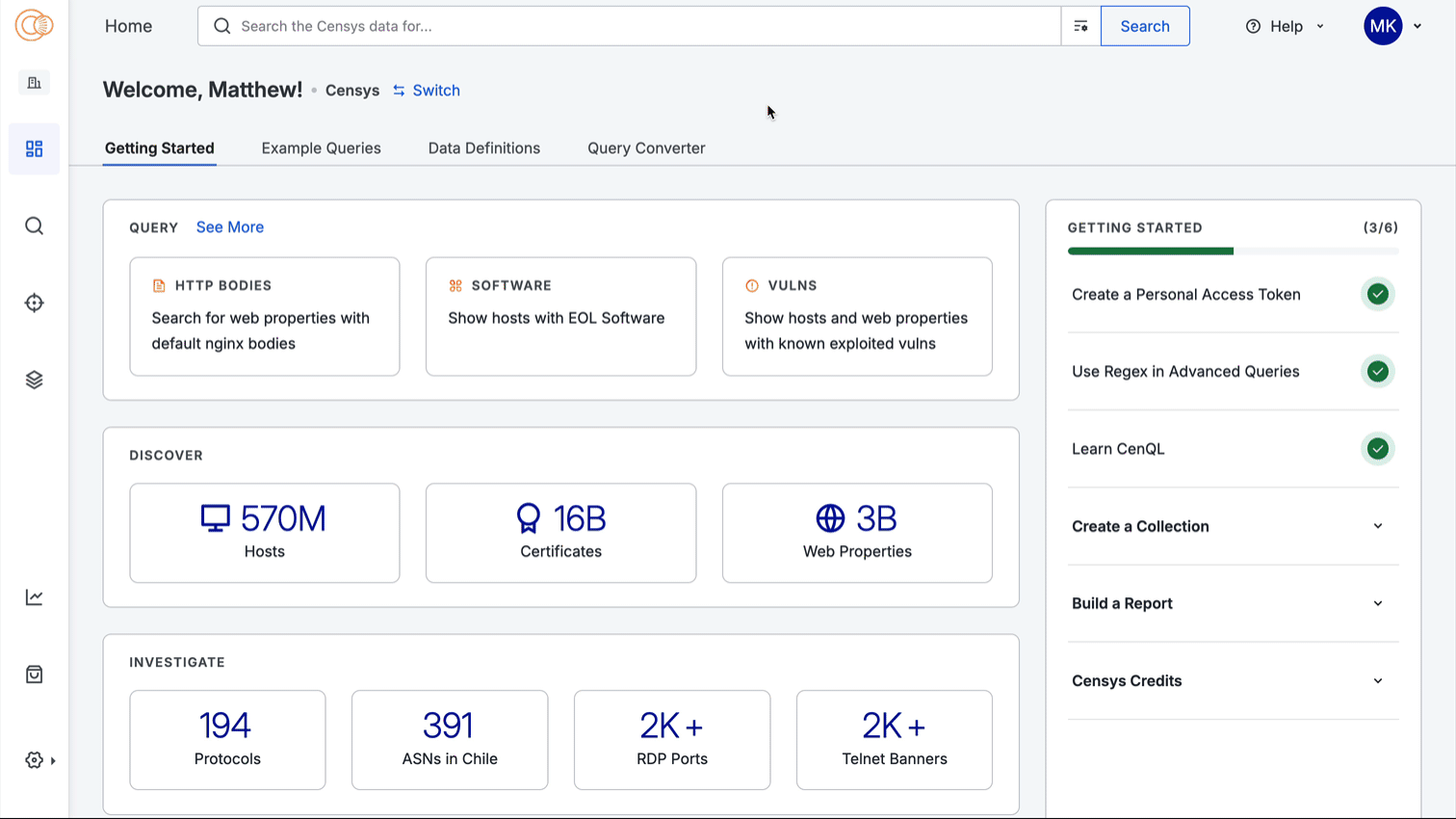Open the Help dropdown menu
The image size is (1456, 819).
(x=1285, y=26)
